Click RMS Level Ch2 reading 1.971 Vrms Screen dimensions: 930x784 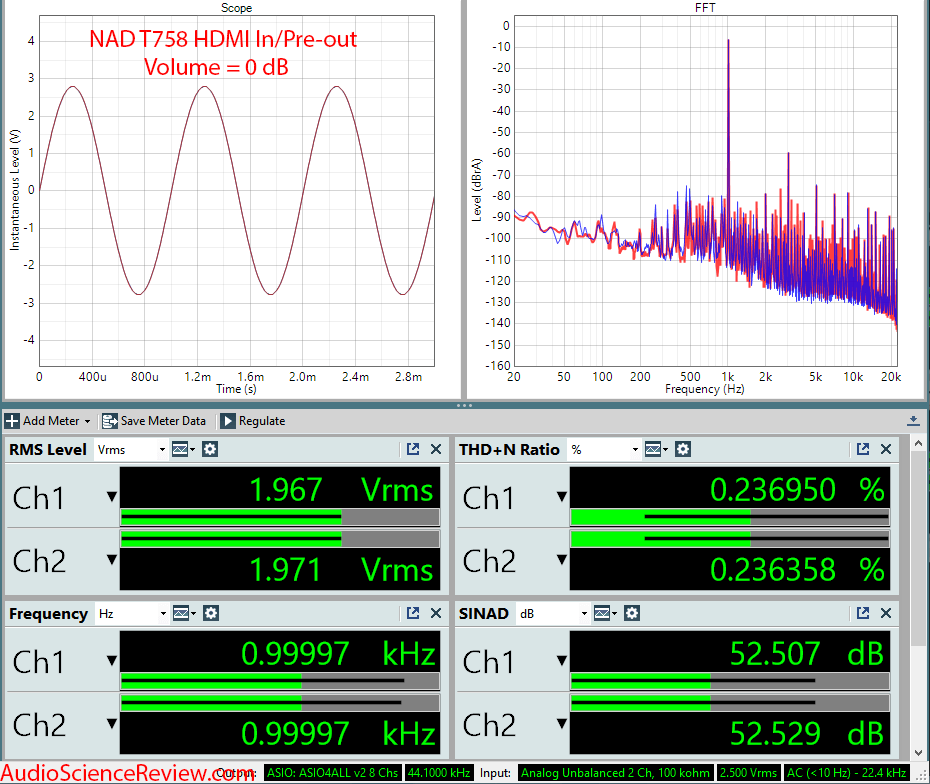[341, 570]
